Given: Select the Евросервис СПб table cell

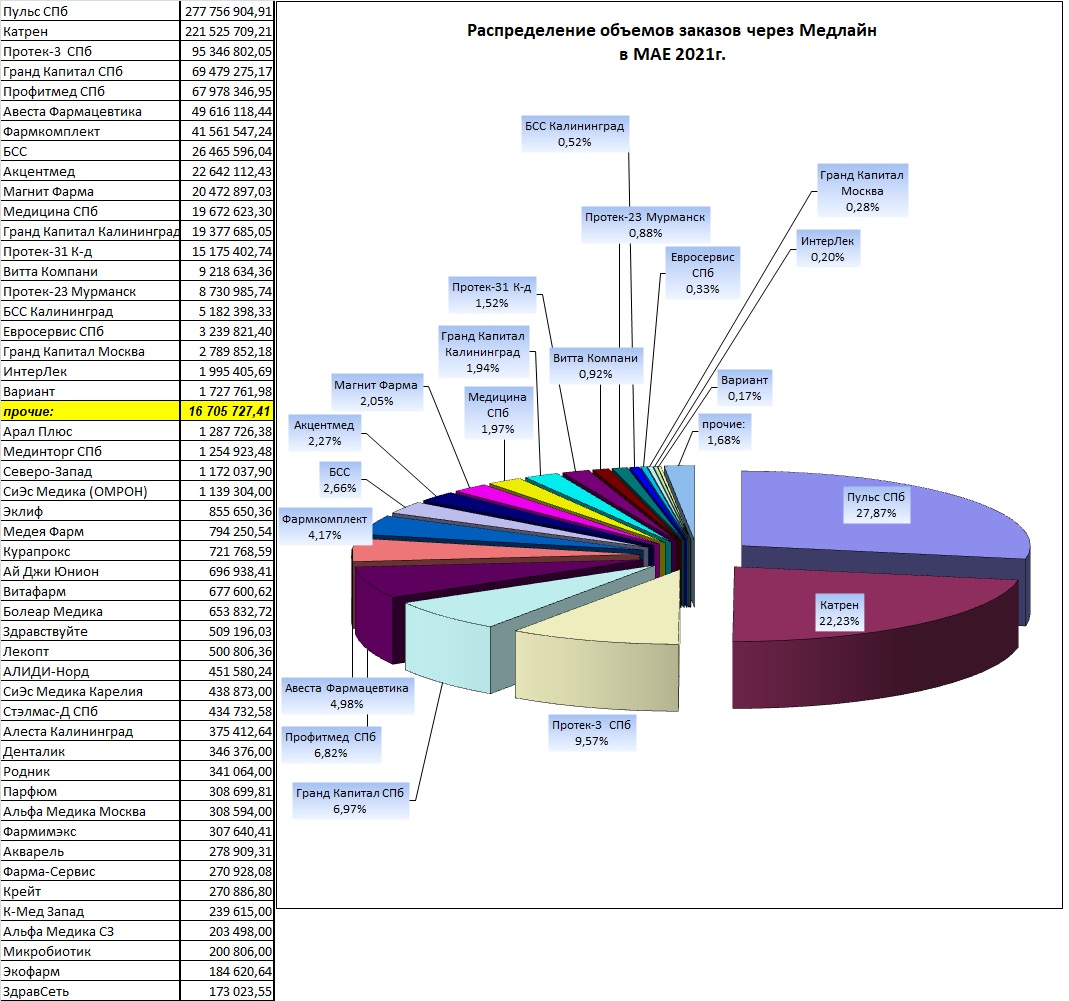Looking at the screenshot, I should [90, 331].
